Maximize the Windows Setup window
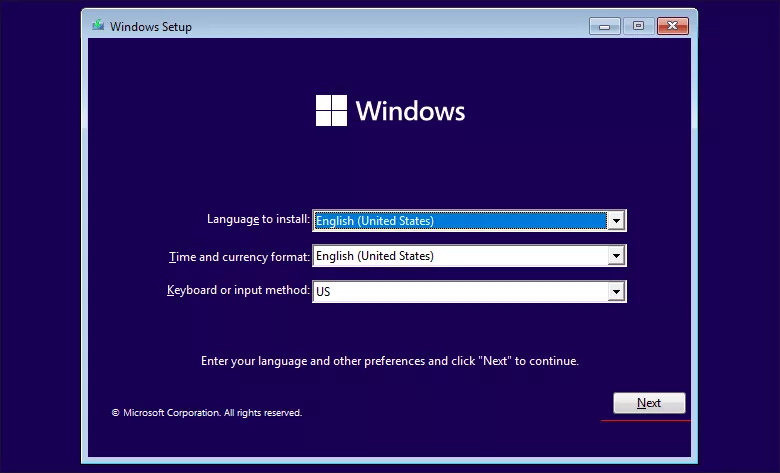Screen dimensions: 780x473 coord(638,26)
